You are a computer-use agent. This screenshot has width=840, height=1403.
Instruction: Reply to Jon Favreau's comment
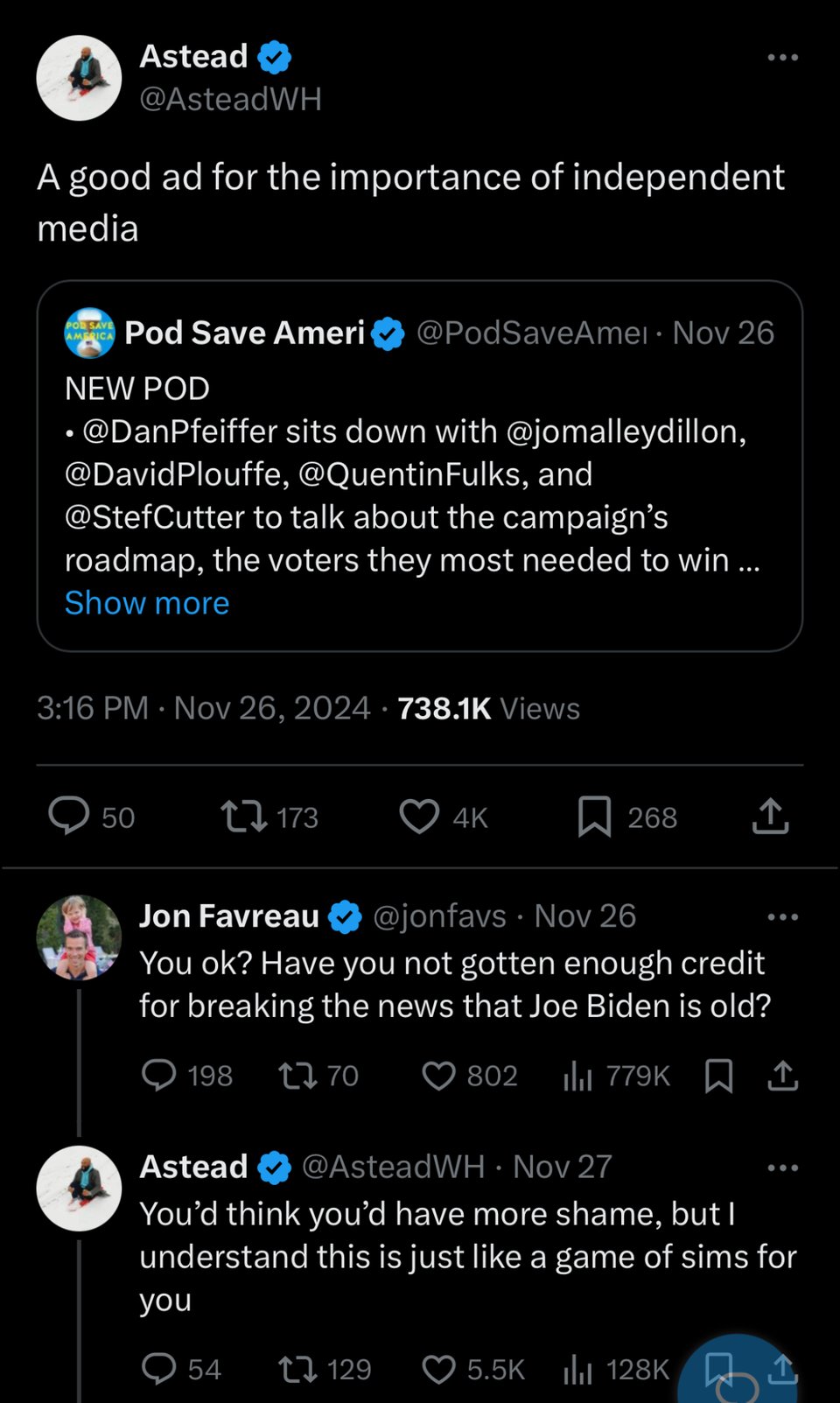[x=159, y=1075]
